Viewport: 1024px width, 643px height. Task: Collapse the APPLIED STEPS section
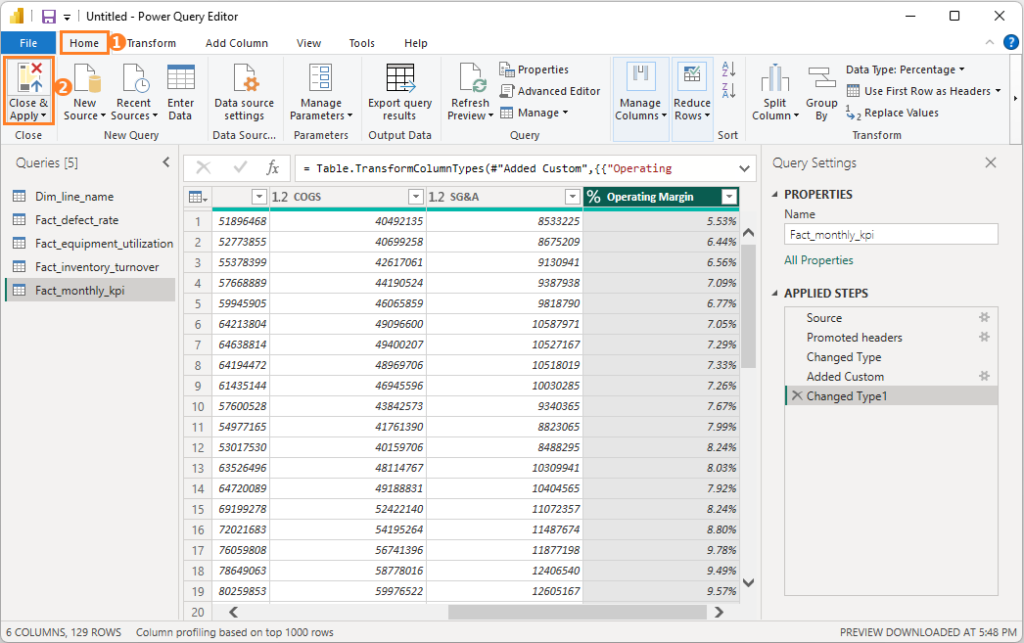tap(775, 293)
